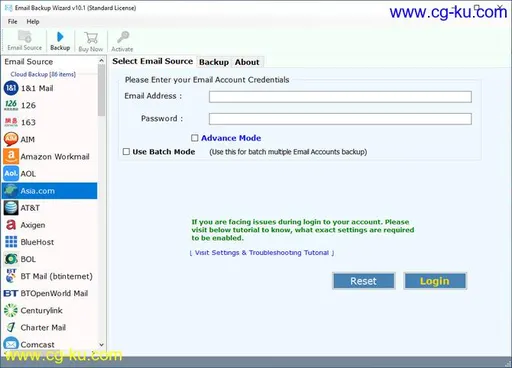The height and width of the screenshot is (368, 512).
Task: Select the Charter Mail icon
Action: coord(11,327)
